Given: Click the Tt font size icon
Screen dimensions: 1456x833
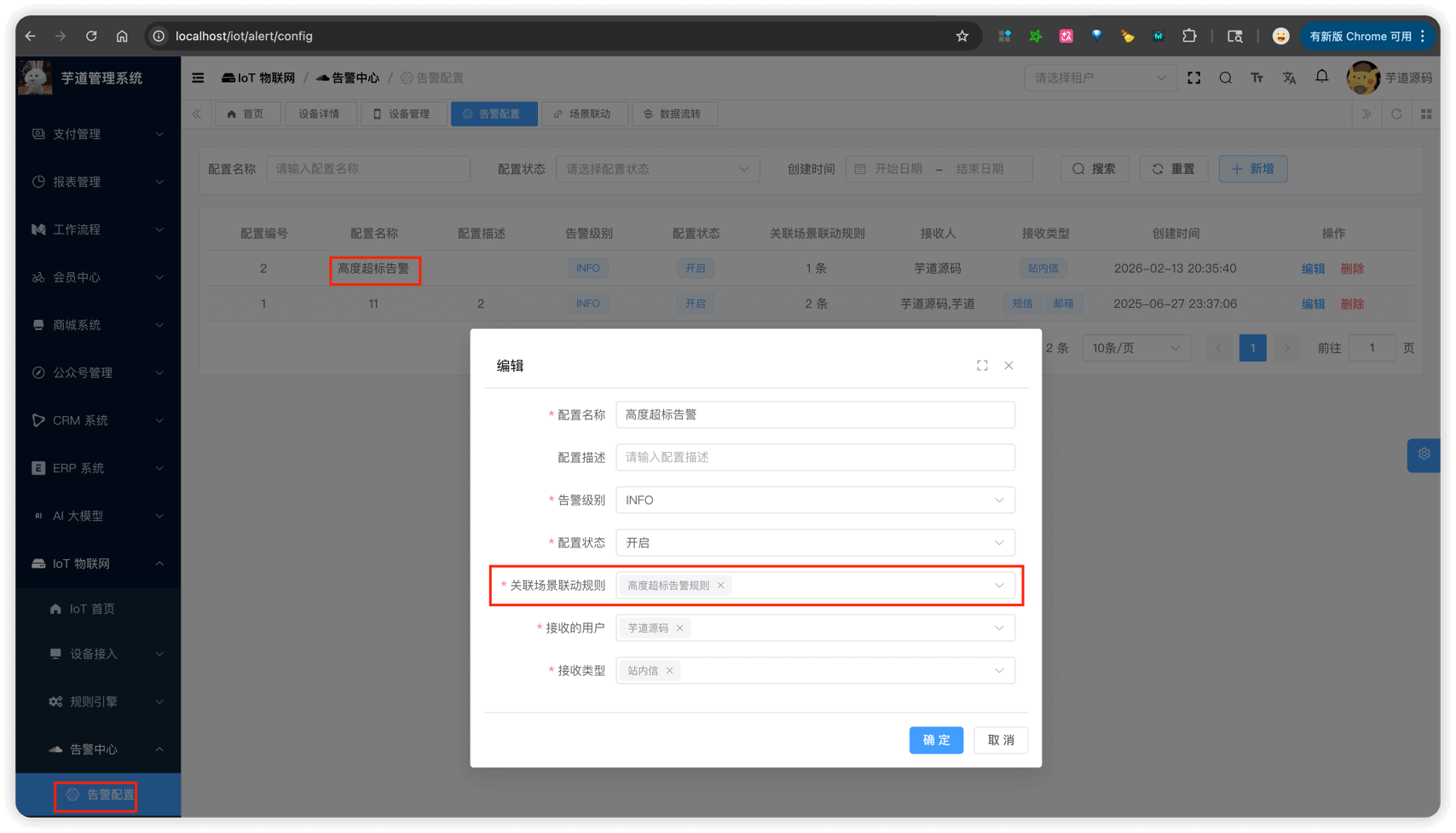Looking at the screenshot, I should [x=1257, y=78].
